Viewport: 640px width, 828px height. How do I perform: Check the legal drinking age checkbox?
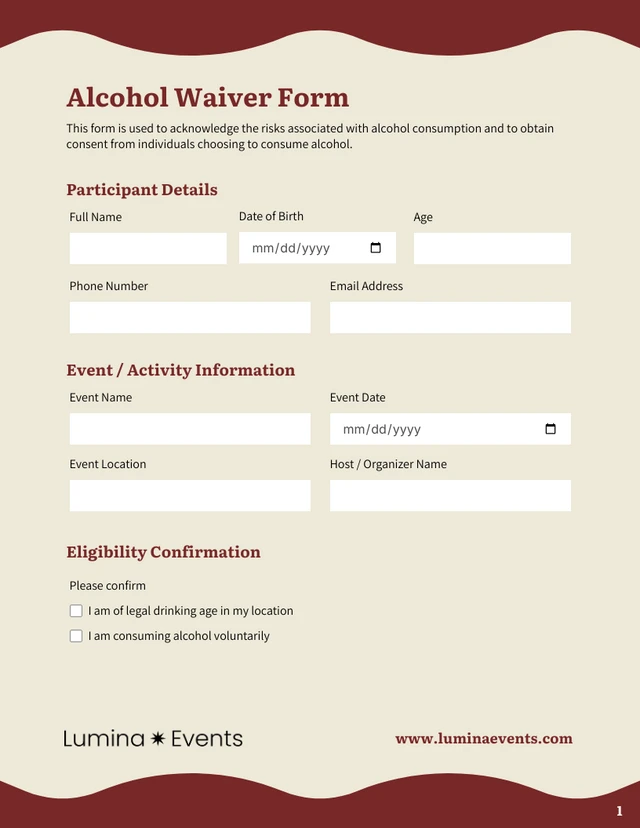[x=76, y=611]
